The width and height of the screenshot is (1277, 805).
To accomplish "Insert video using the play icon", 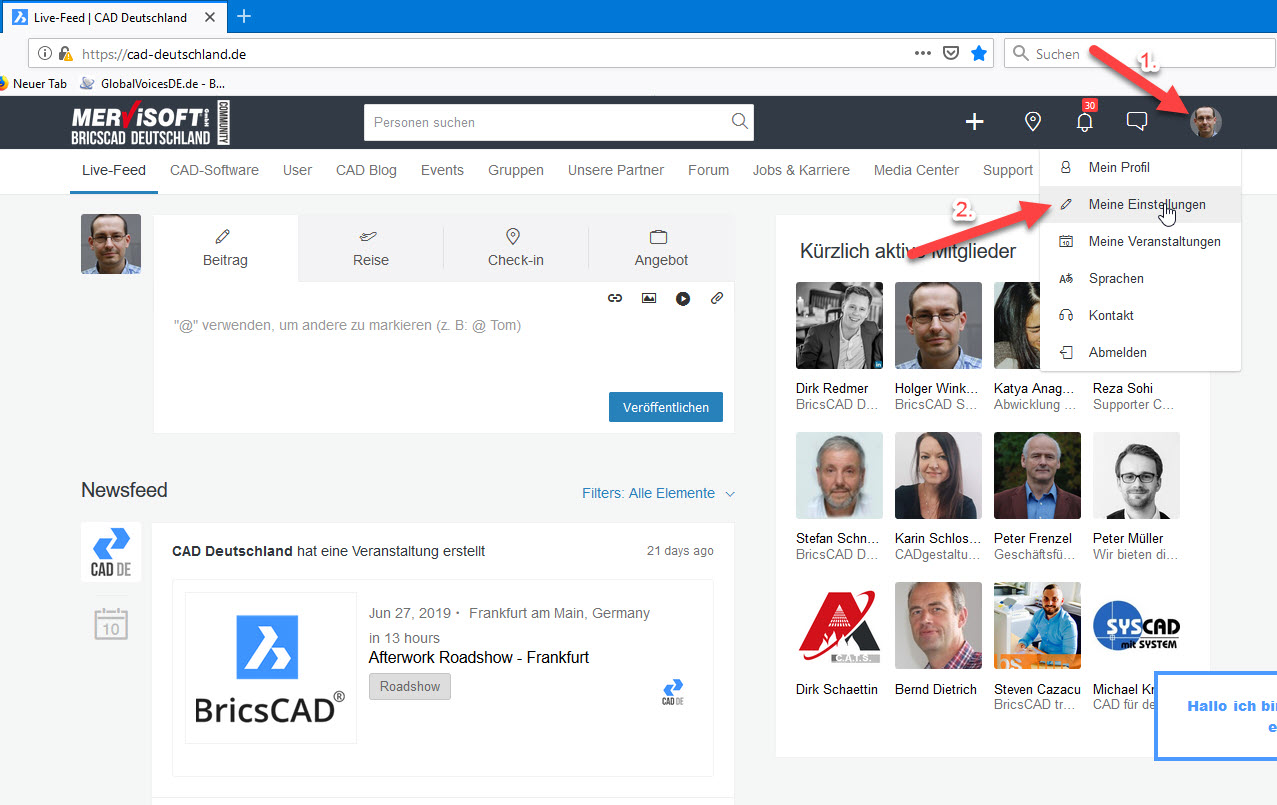I will [683, 298].
